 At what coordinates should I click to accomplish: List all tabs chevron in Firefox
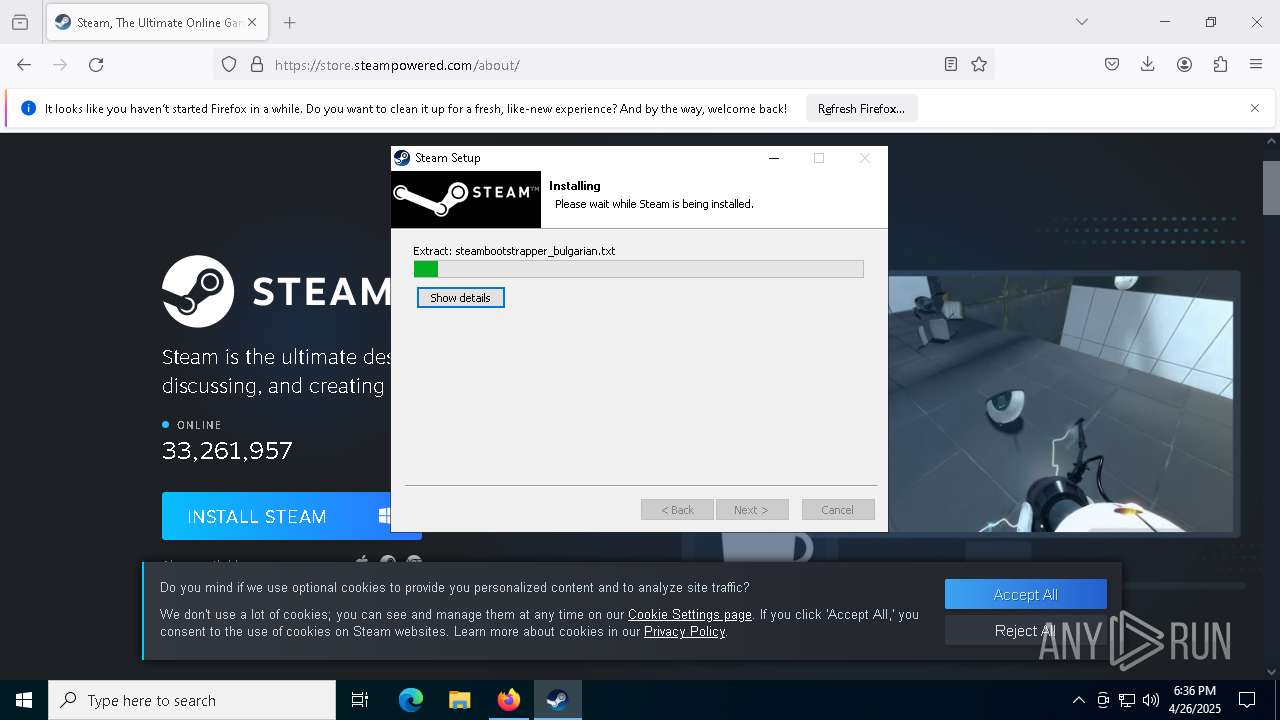coord(1082,22)
